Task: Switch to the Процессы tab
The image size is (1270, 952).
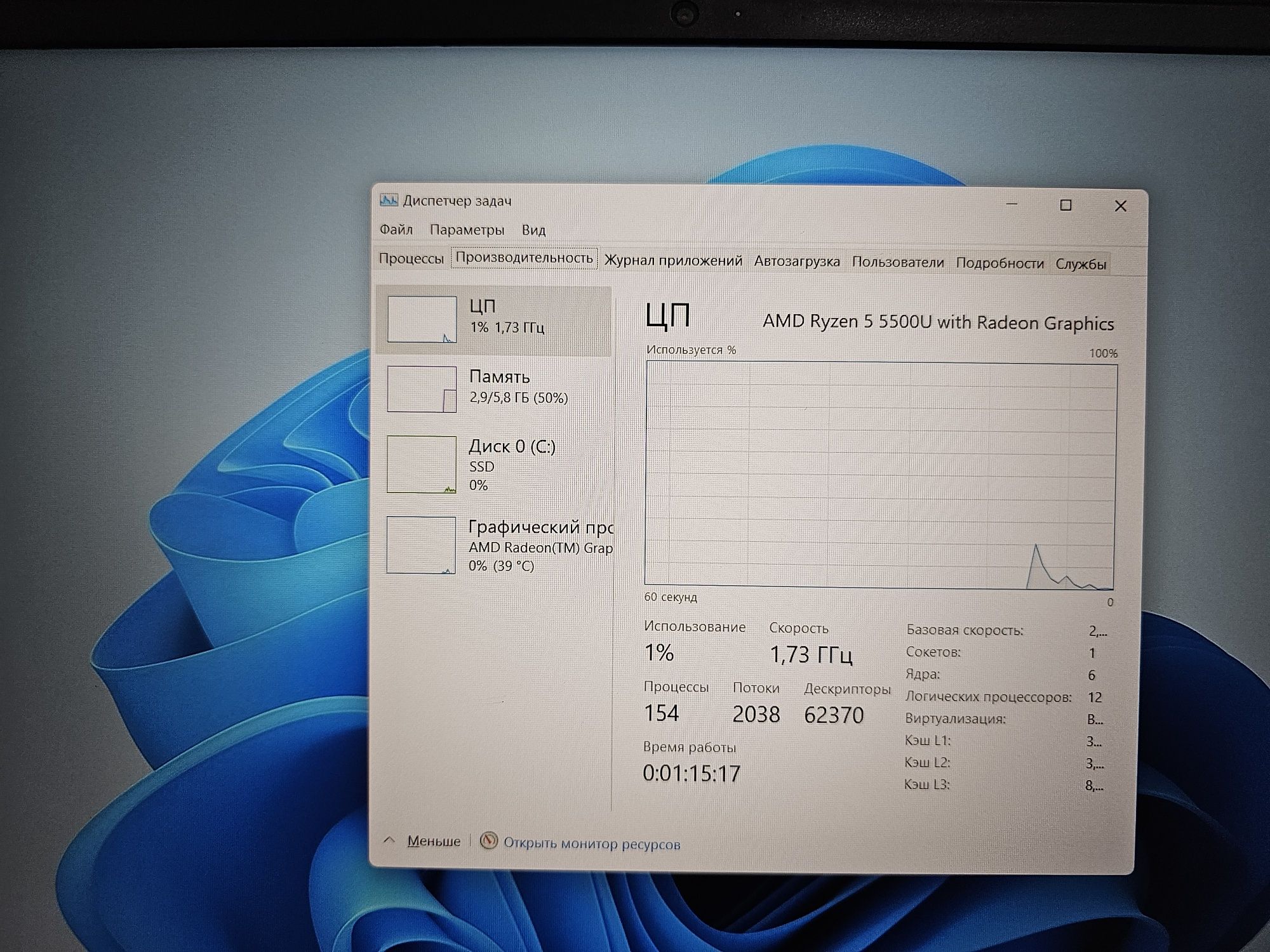Action: (411, 258)
